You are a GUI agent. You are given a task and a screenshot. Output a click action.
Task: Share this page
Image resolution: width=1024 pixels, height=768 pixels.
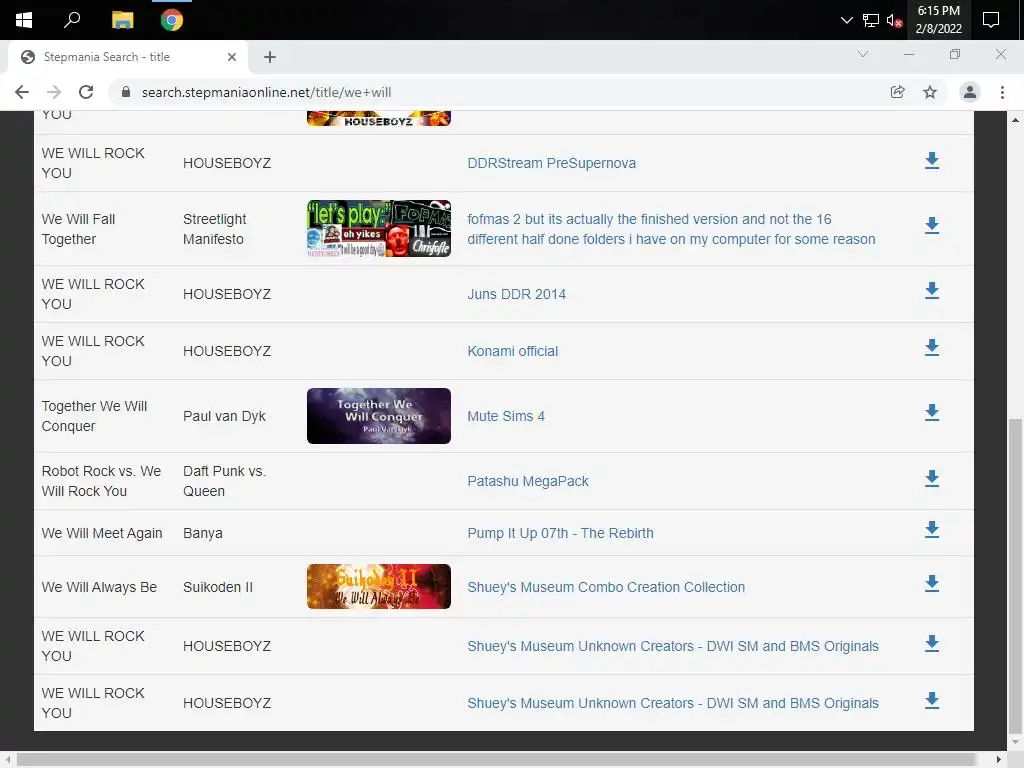click(x=898, y=92)
